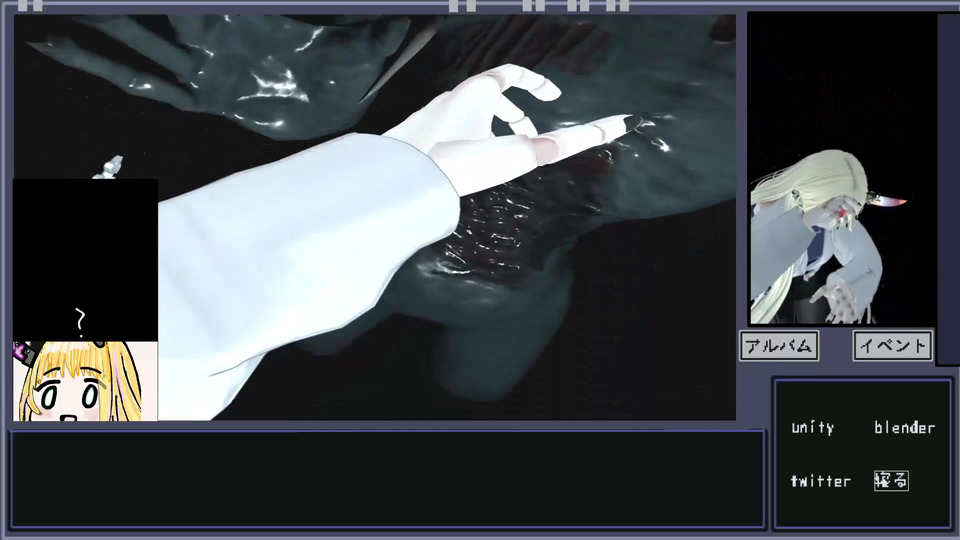The height and width of the screenshot is (540, 960).
Task: Click the question mark above portrait
Action: pyautogui.click(x=80, y=323)
